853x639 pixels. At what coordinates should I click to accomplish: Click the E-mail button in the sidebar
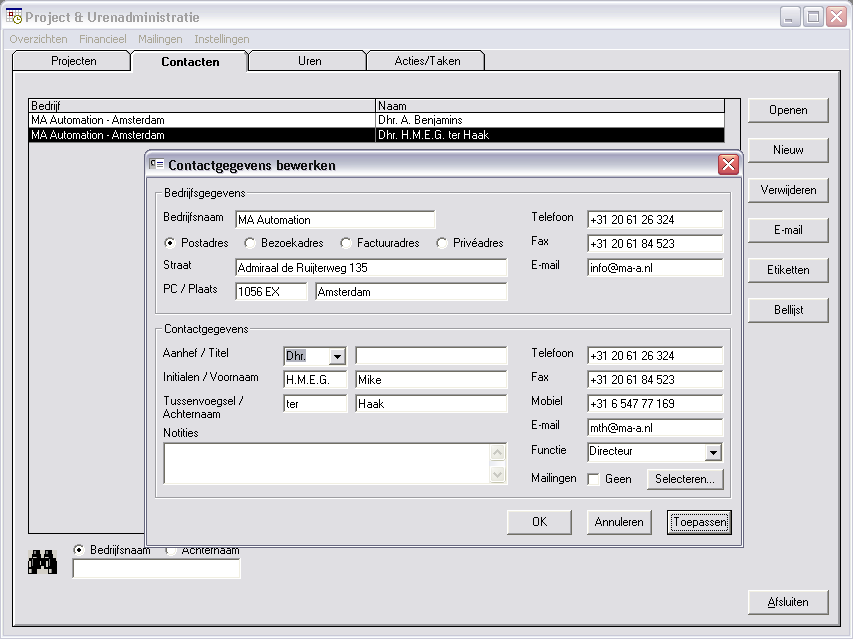788,230
